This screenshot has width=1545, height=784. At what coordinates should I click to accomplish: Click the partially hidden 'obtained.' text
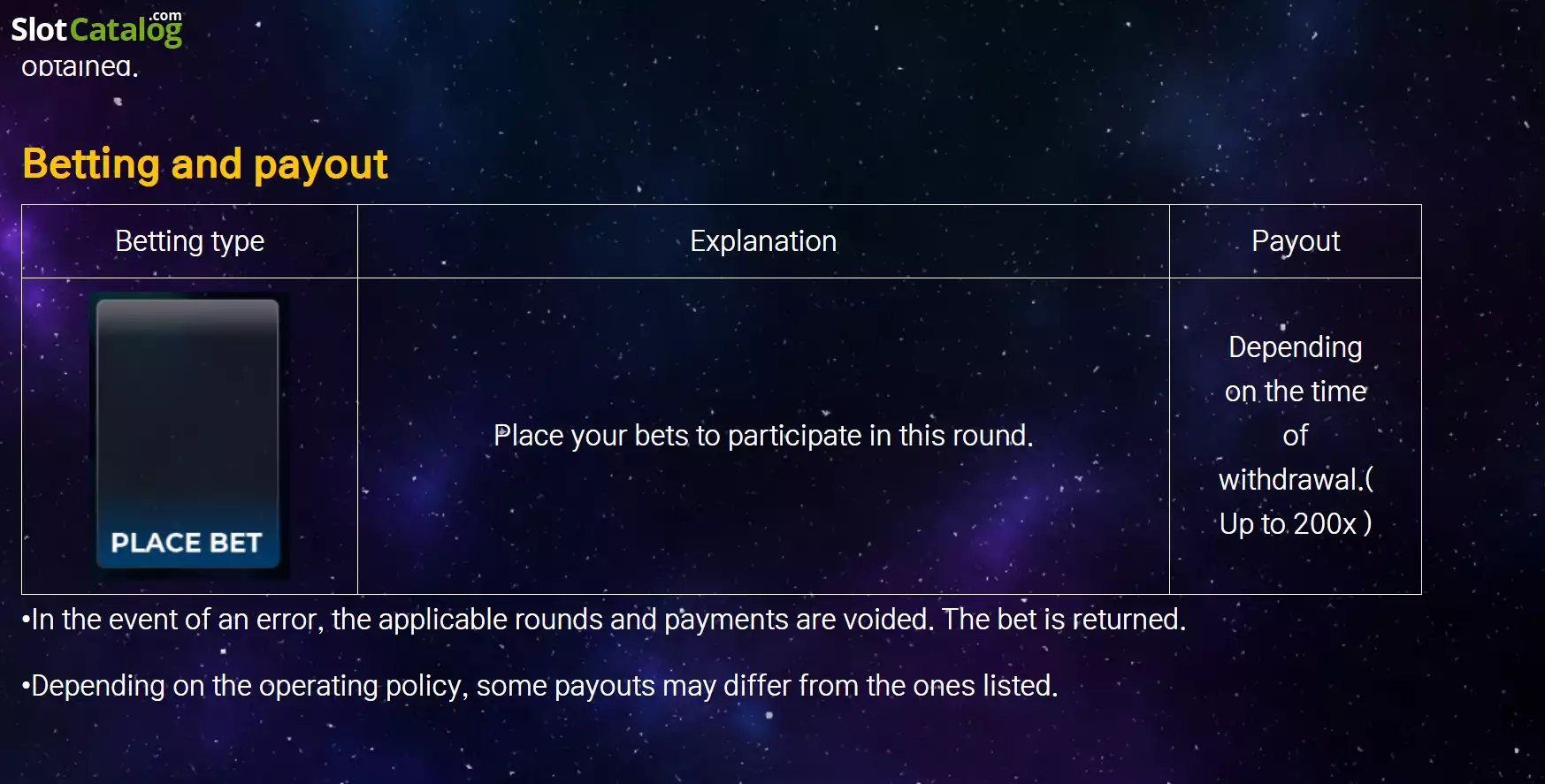coord(80,67)
